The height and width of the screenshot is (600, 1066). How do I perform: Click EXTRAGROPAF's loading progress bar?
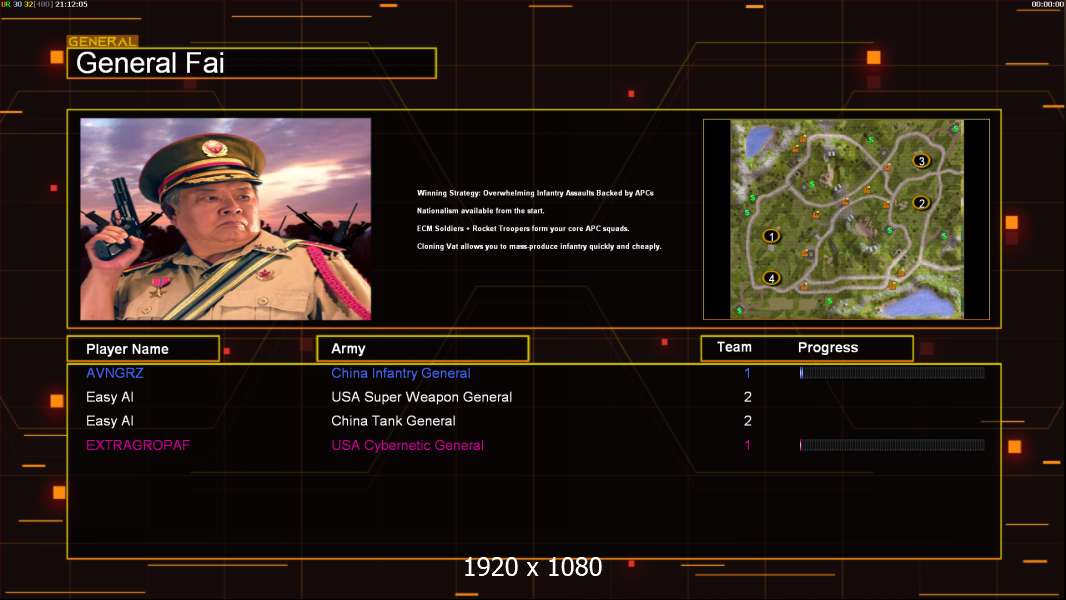coord(892,445)
